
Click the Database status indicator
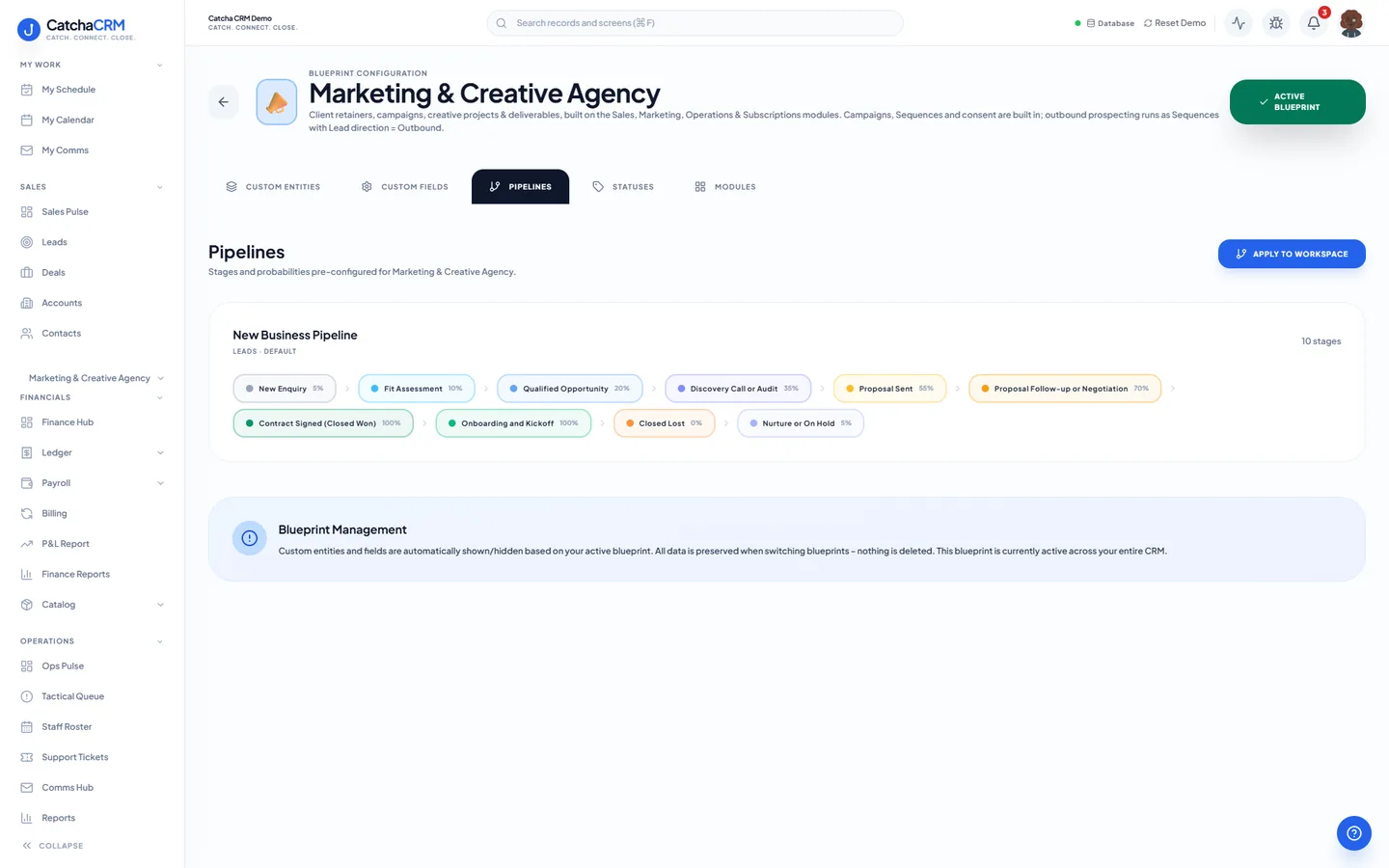pos(1104,23)
